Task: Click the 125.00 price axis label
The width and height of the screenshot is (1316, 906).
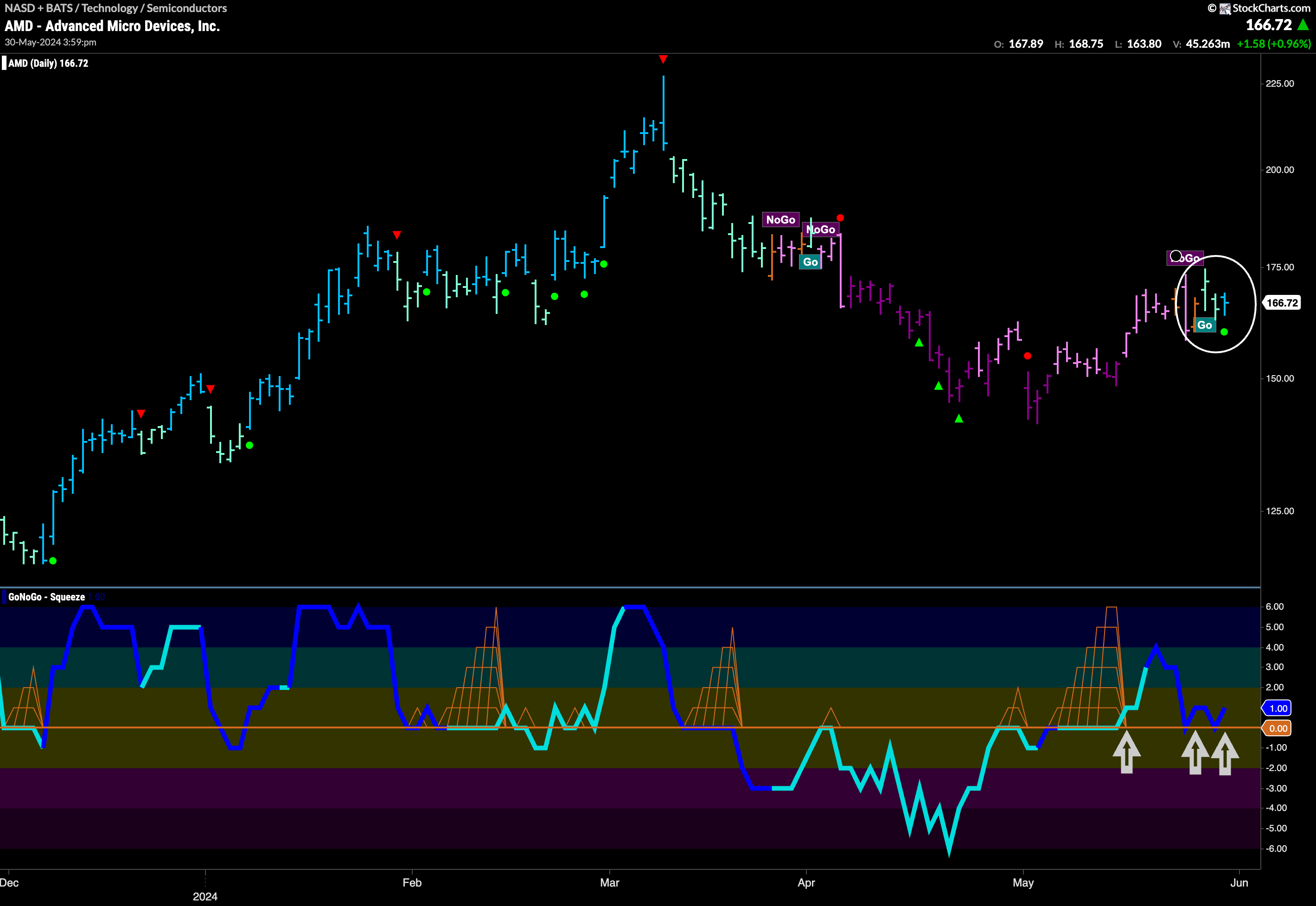Action: pyautogui.click(x=1280, y=511)
